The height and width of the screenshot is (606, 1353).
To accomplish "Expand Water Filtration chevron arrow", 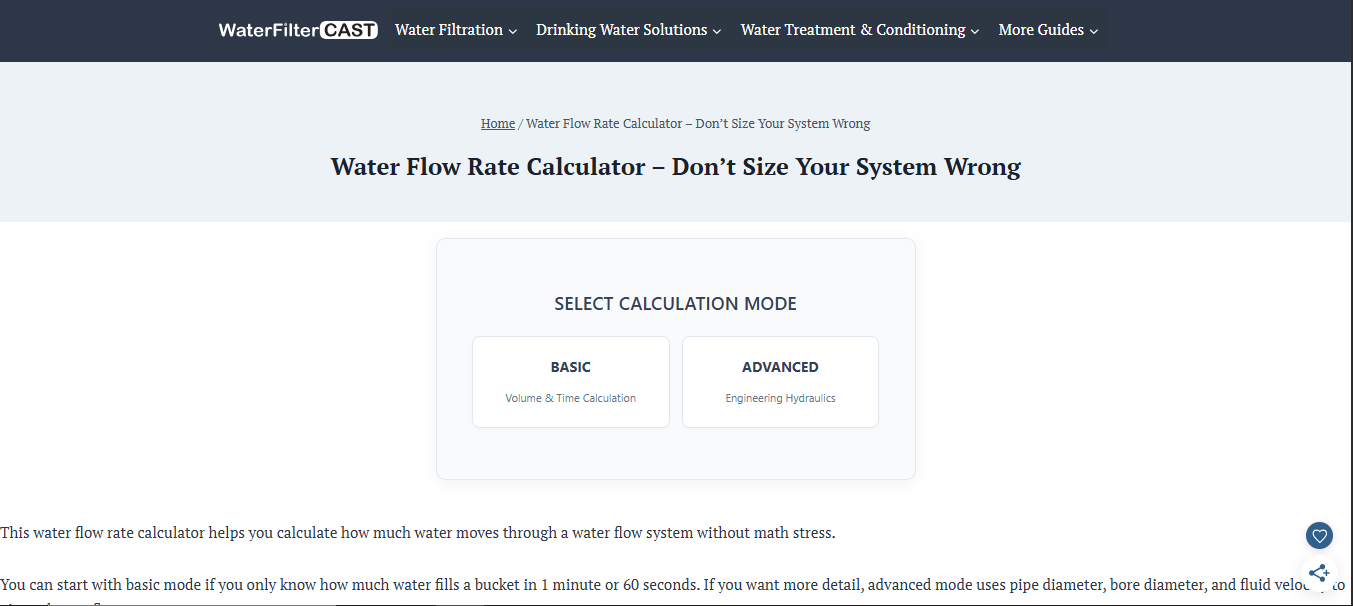I will click(x=513, y=31).
